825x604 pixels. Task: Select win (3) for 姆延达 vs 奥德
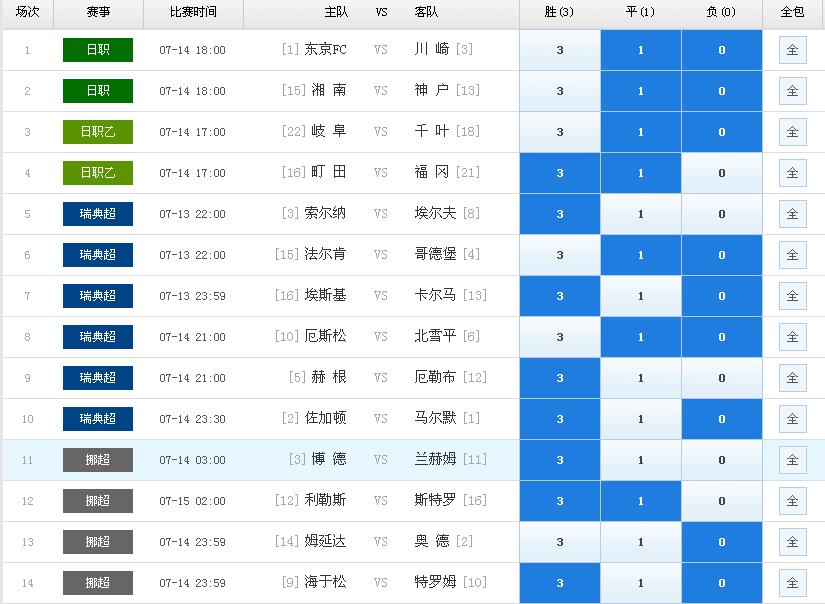tap(560, 542)
